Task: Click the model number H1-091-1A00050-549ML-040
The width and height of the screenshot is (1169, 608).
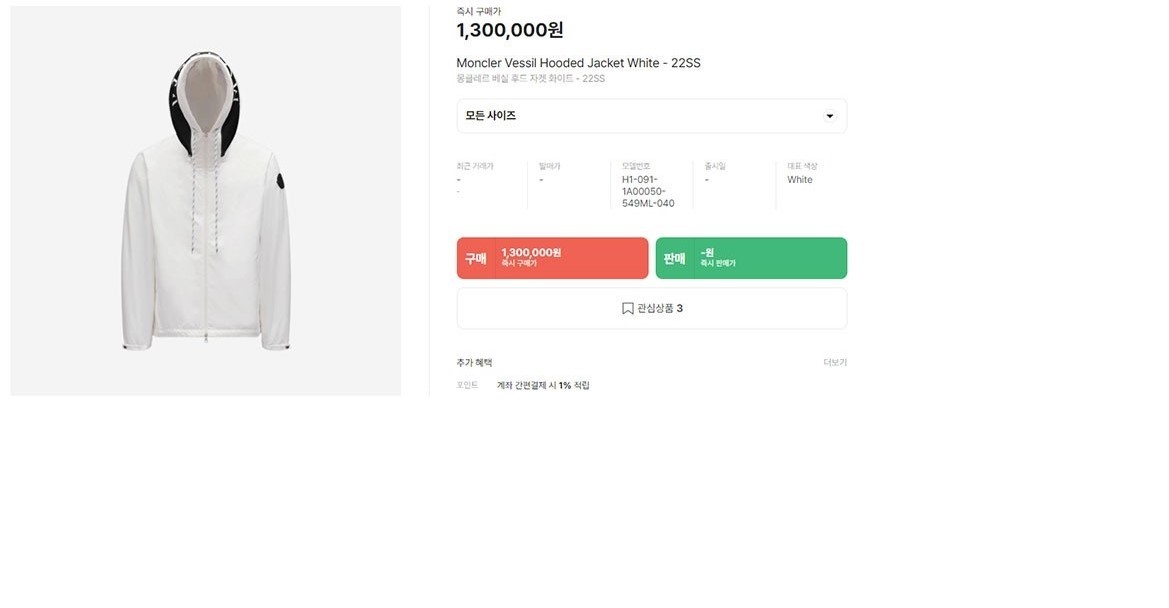Action: tap(648, 191)
